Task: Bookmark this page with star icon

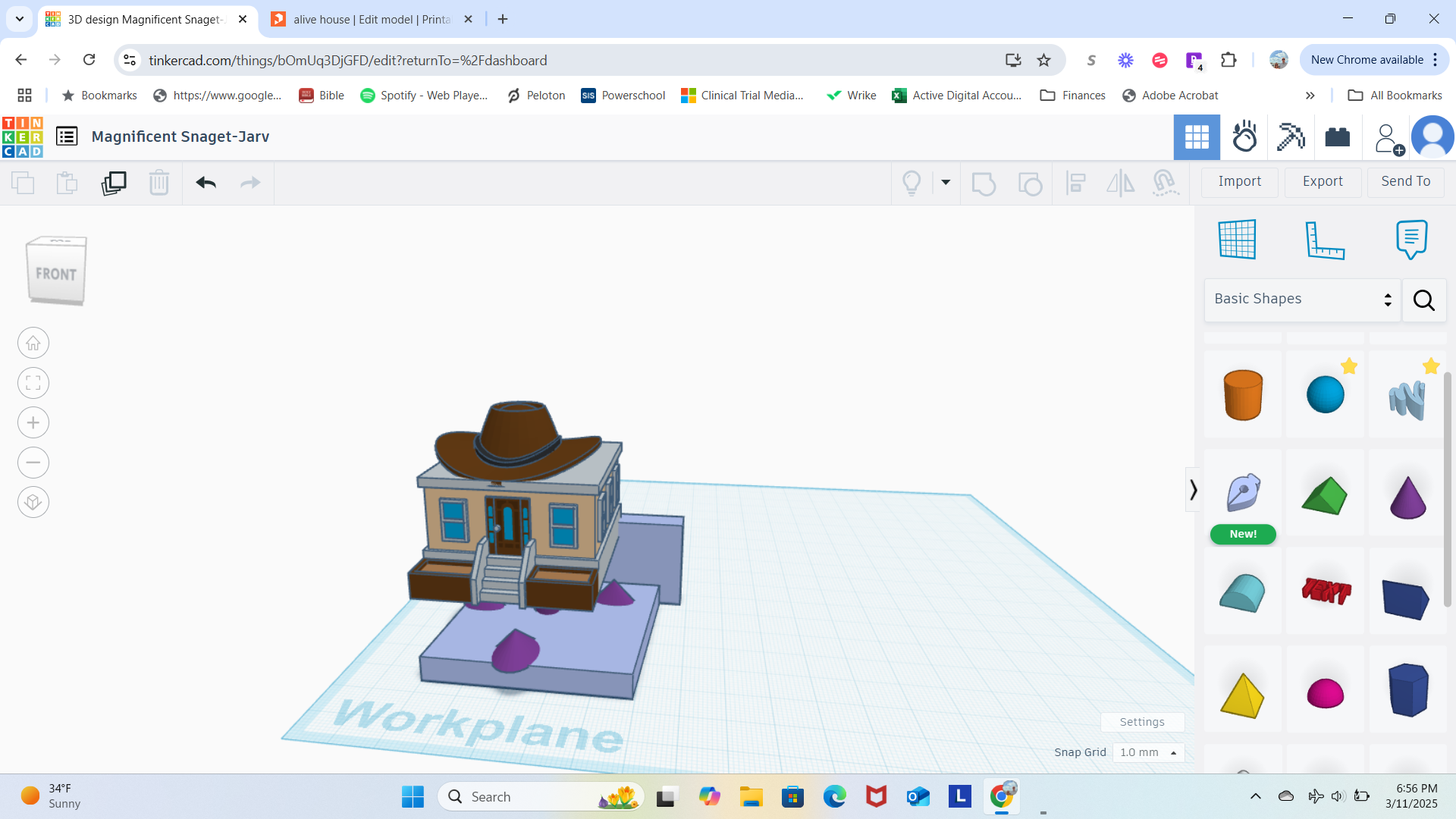Action: click(x=1044, y=60)
